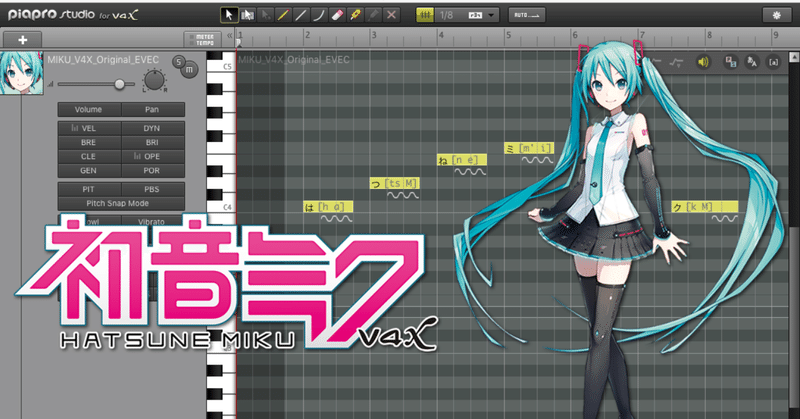Click the flat pitch line icon
Screen dimensions: 800x419
655,62
